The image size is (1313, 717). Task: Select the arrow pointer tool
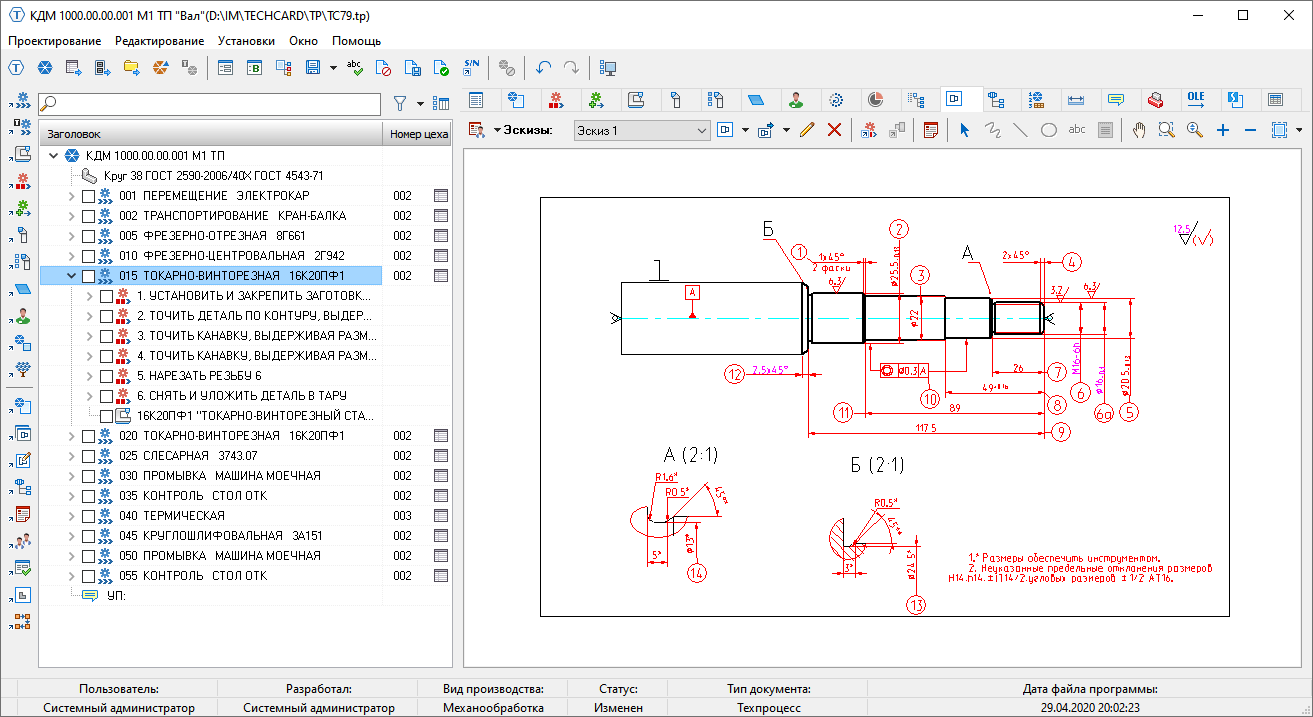pyautogui.click(x=965, y=130)
